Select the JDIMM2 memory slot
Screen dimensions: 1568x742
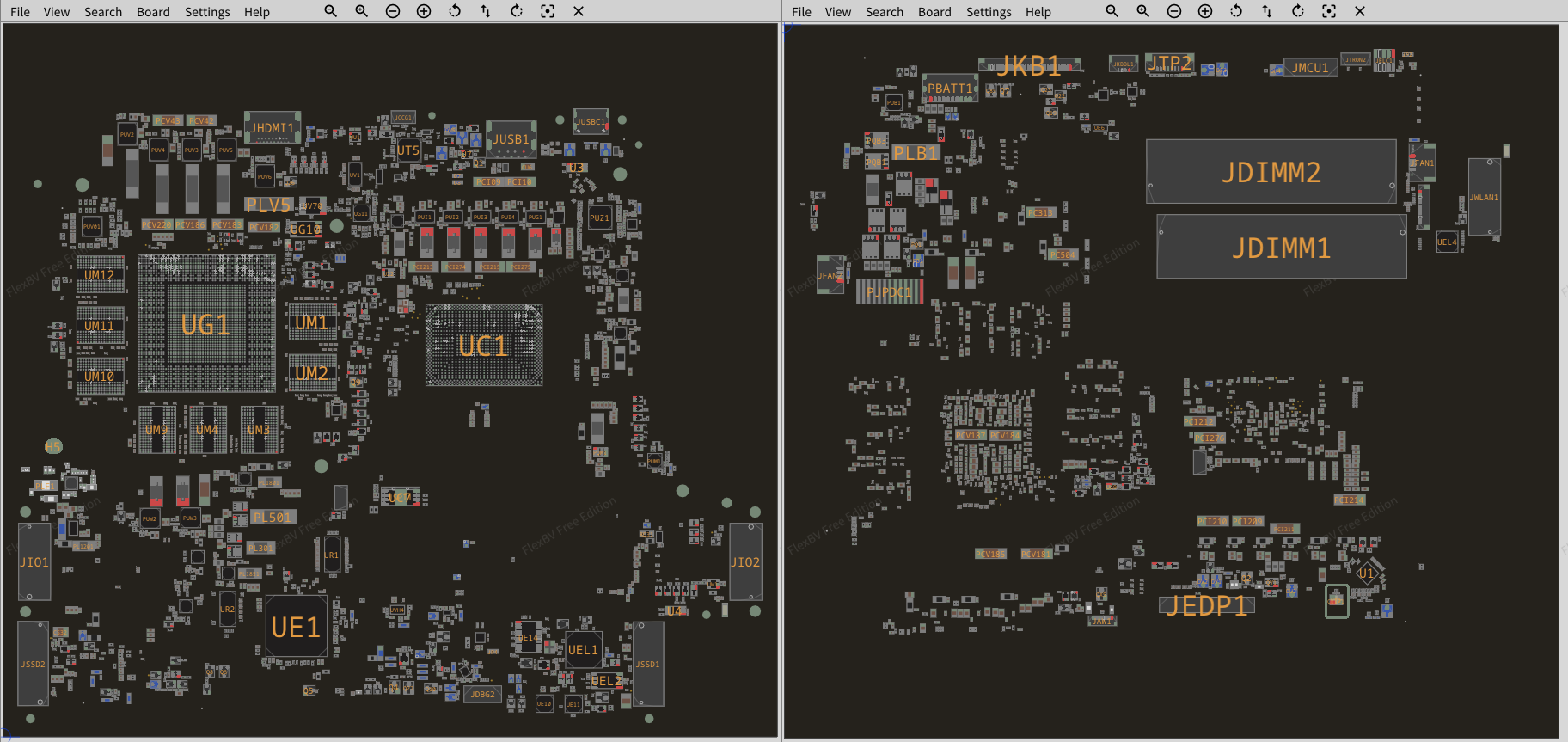1271,172
